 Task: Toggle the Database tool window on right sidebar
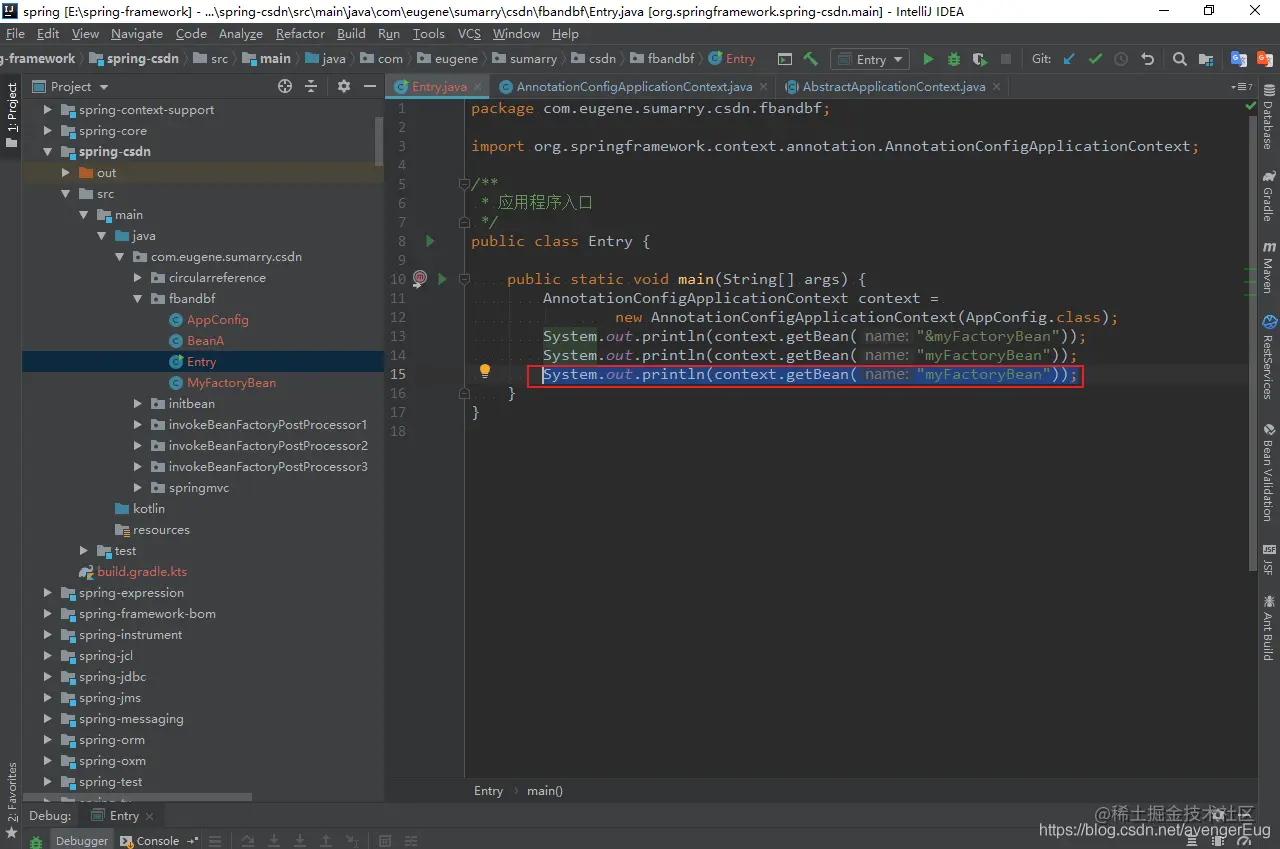[x=1268, y=117]
